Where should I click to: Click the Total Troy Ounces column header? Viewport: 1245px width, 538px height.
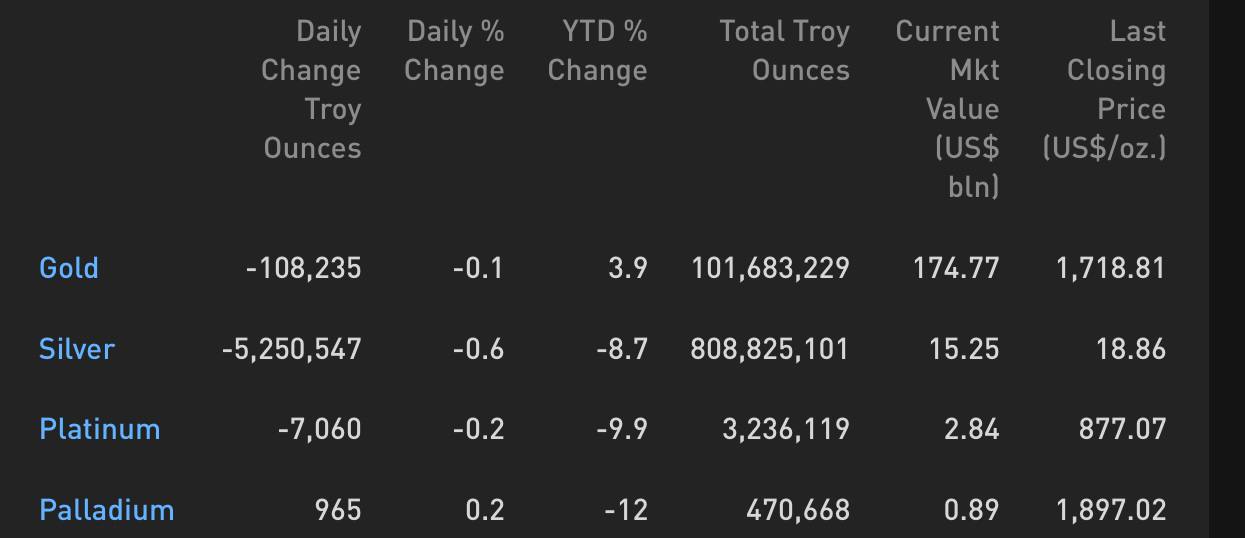pyautogui.click(x=785, y=51)
